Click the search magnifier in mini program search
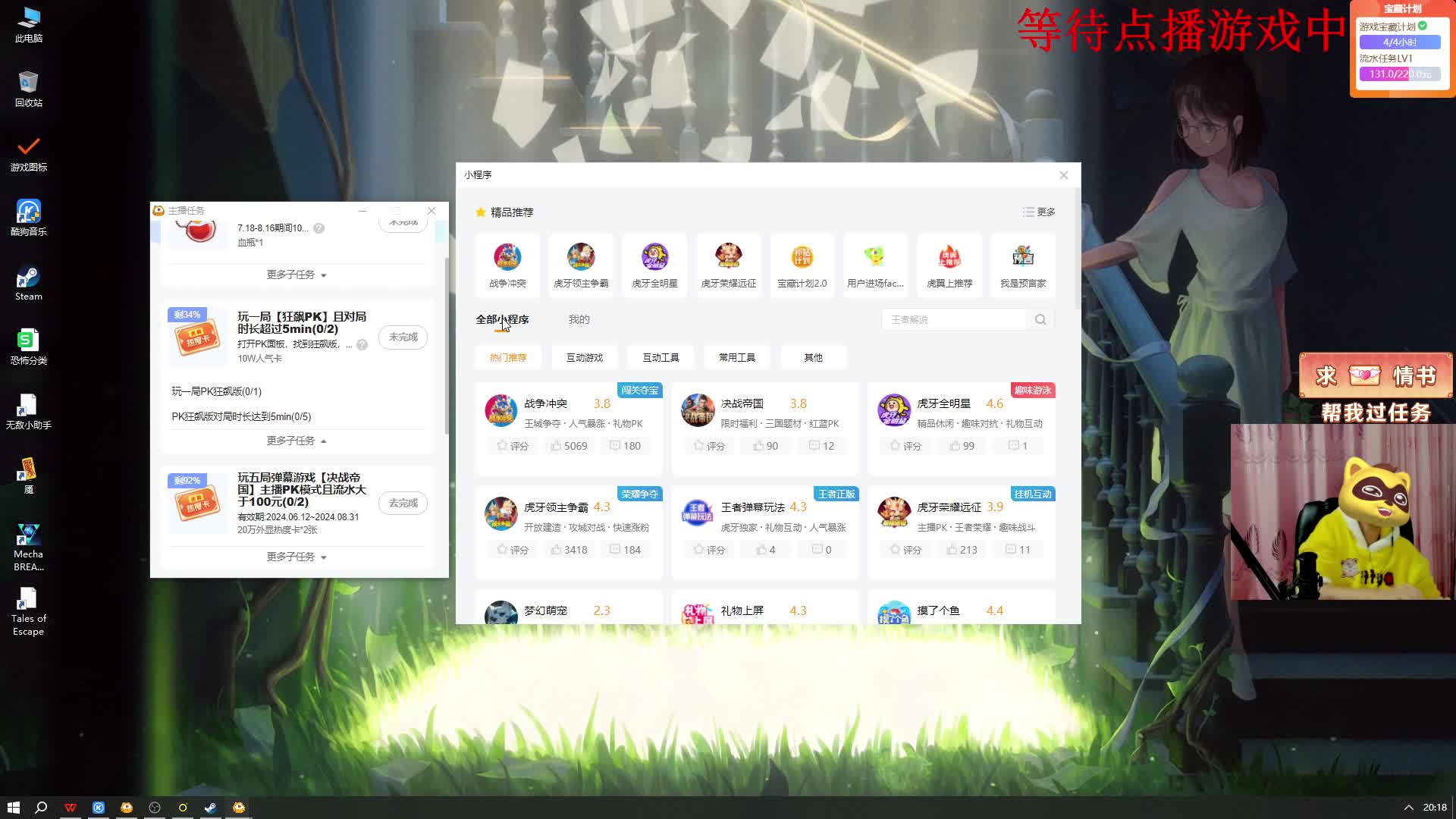Viewport: 1456px width, 819px height. (x=1040, y=319)
